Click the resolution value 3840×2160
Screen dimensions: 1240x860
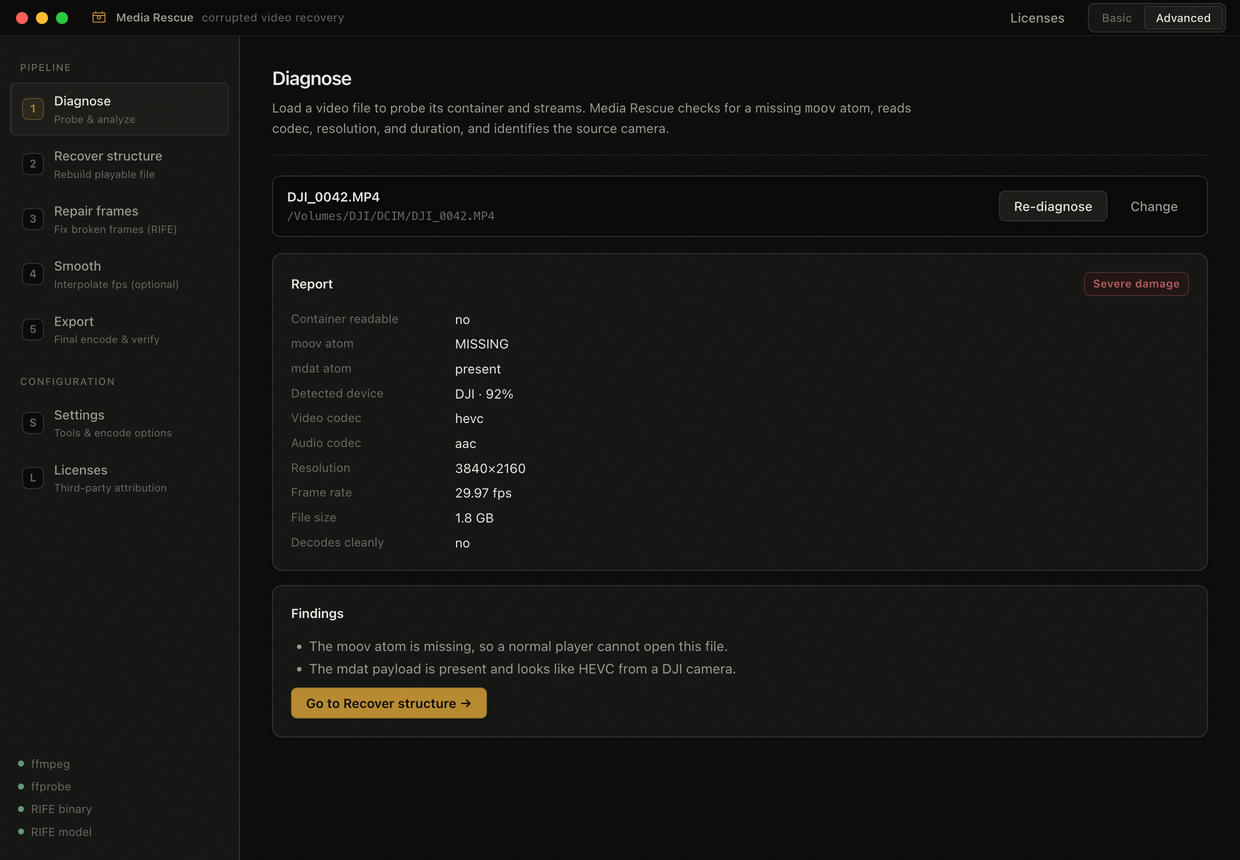[490, 469]
